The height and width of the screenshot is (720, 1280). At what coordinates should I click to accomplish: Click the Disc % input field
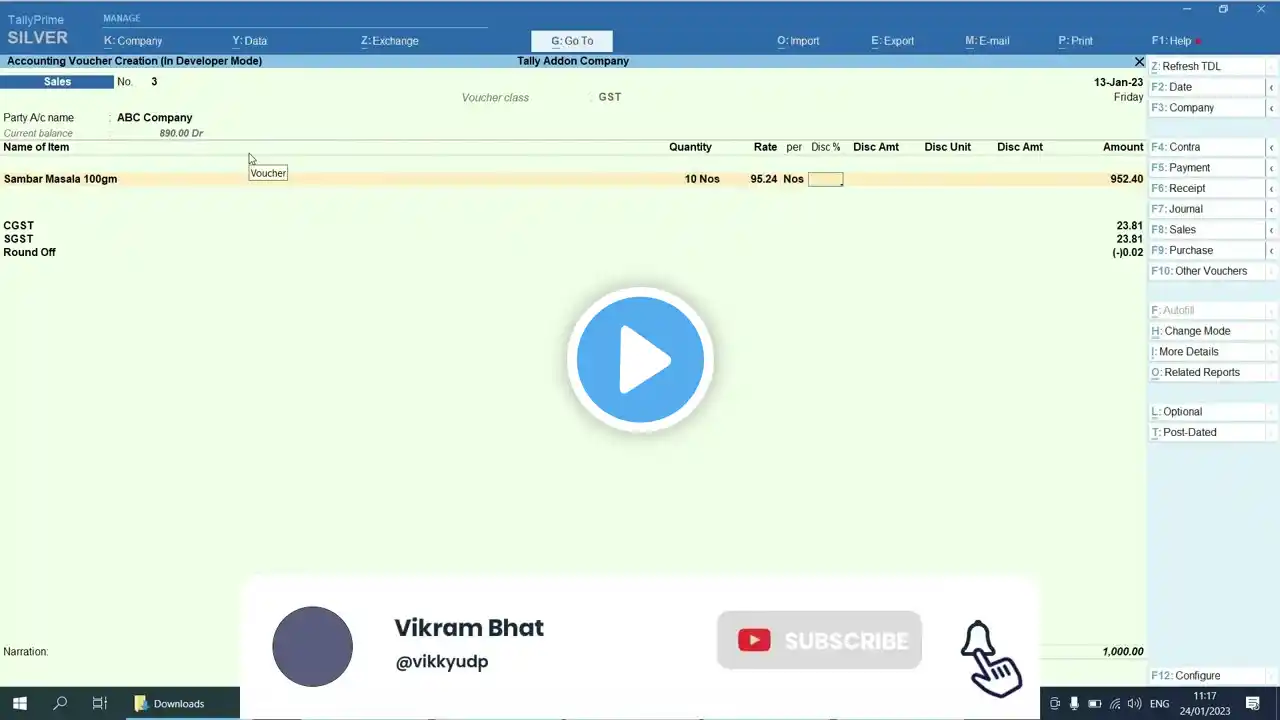click(x=826, y=179)
